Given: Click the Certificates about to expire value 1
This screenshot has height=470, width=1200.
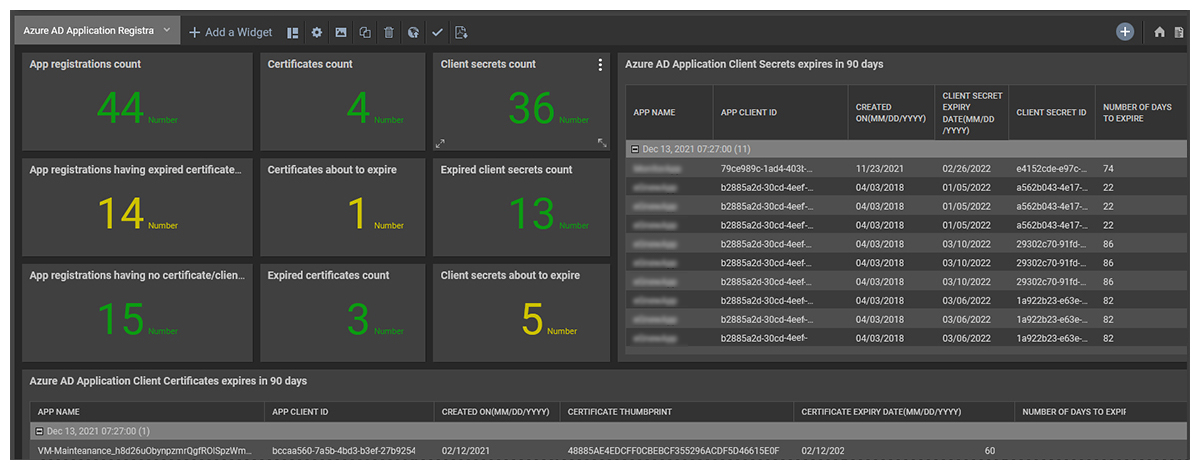Looking at the screenshot, I should [x=358, y=214].
